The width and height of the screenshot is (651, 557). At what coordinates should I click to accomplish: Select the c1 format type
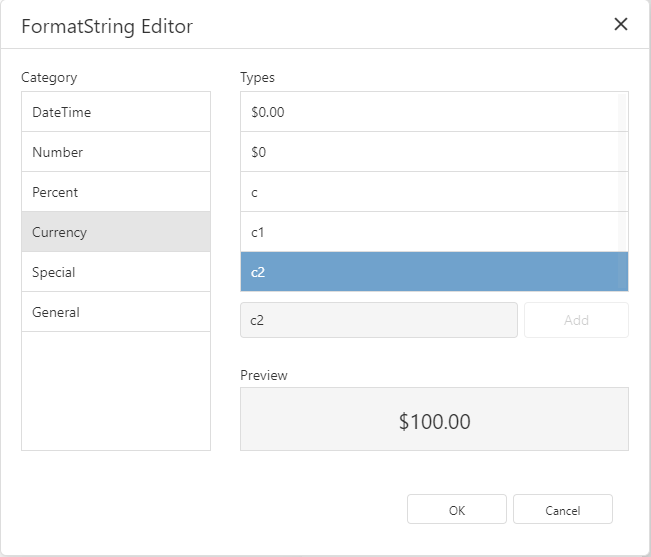(x=430, y=232)
